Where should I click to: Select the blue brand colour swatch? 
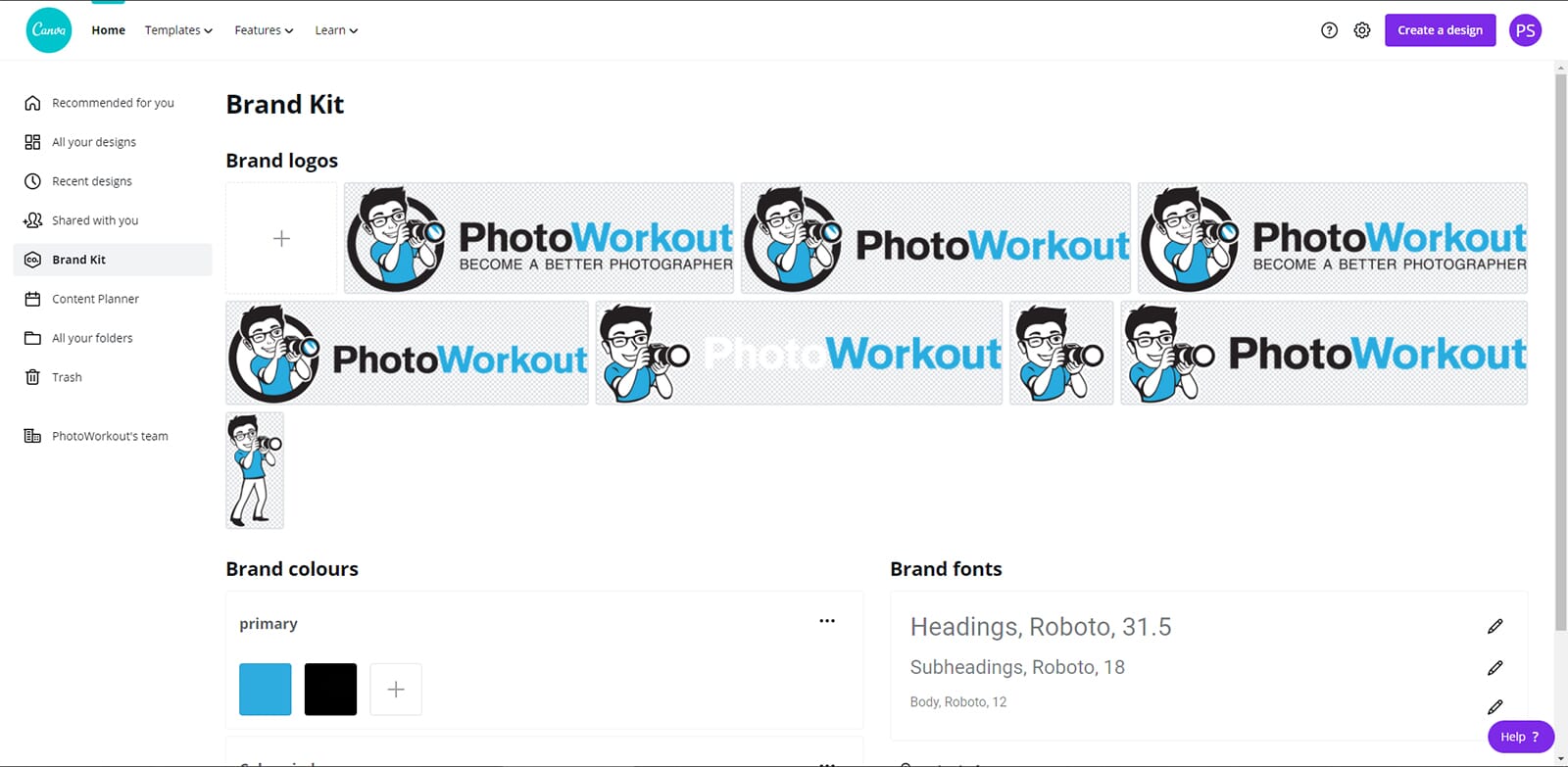tap(266, 690)
